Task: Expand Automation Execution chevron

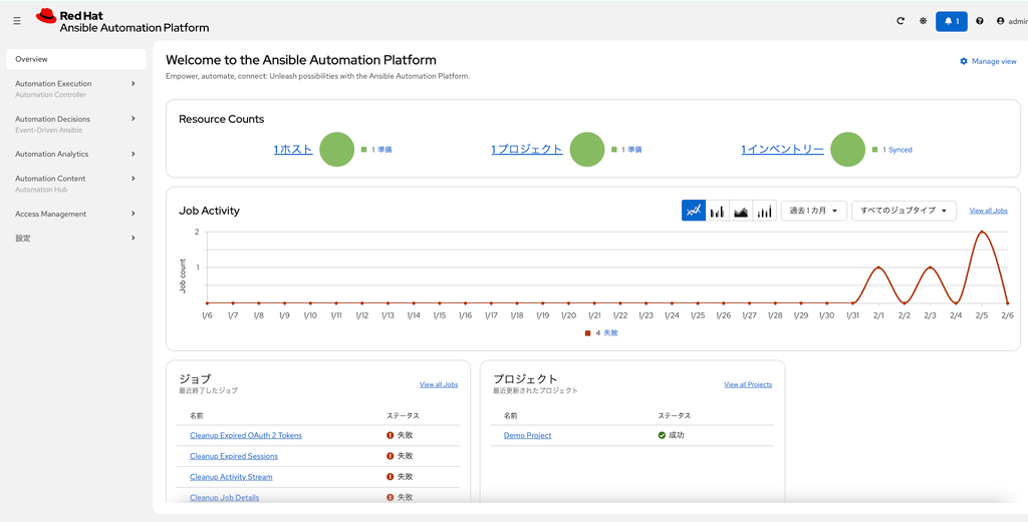Action: 133,83
